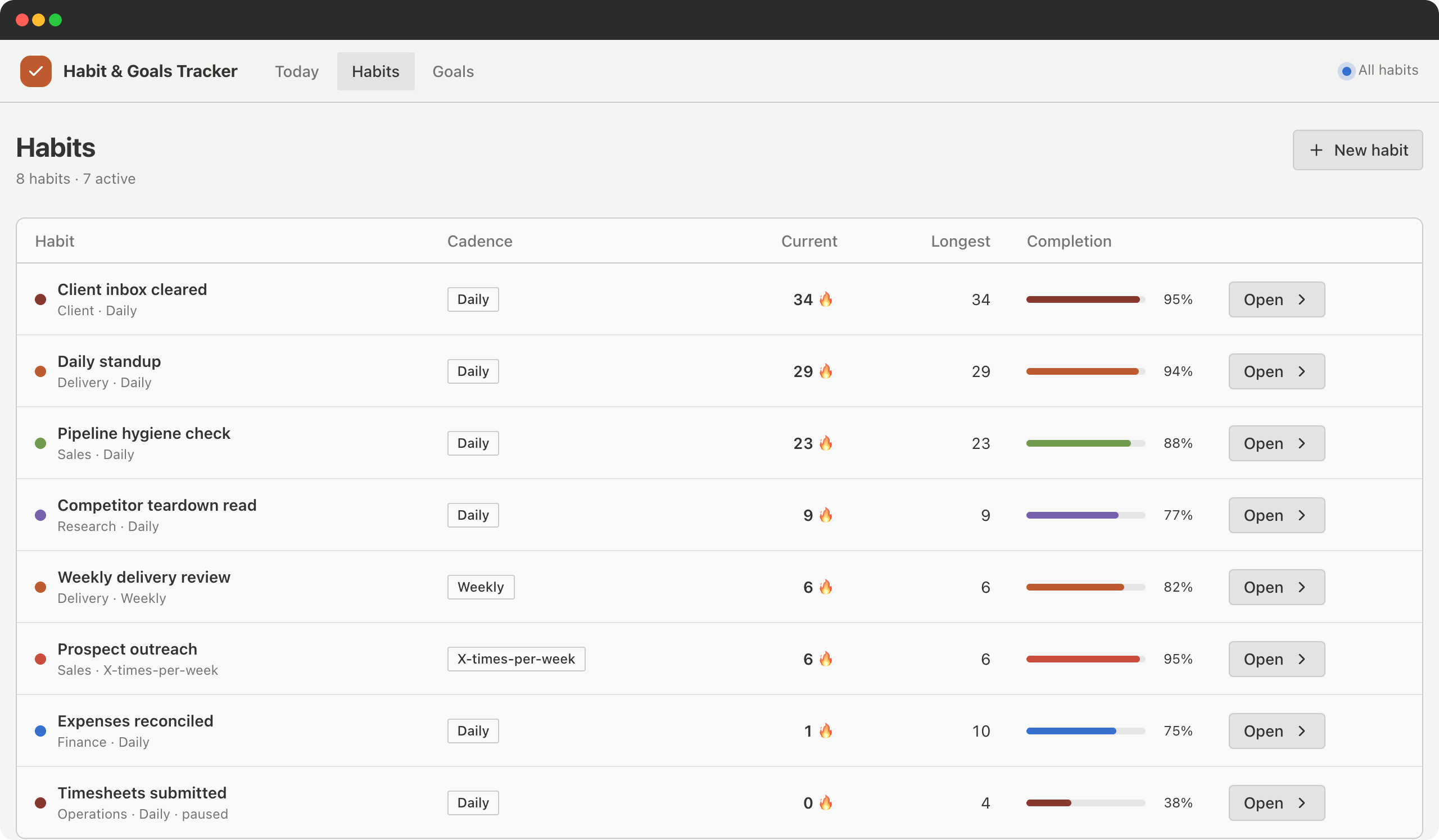Go to the Goals tab
1439x840 pixels.
coord(453,71)
